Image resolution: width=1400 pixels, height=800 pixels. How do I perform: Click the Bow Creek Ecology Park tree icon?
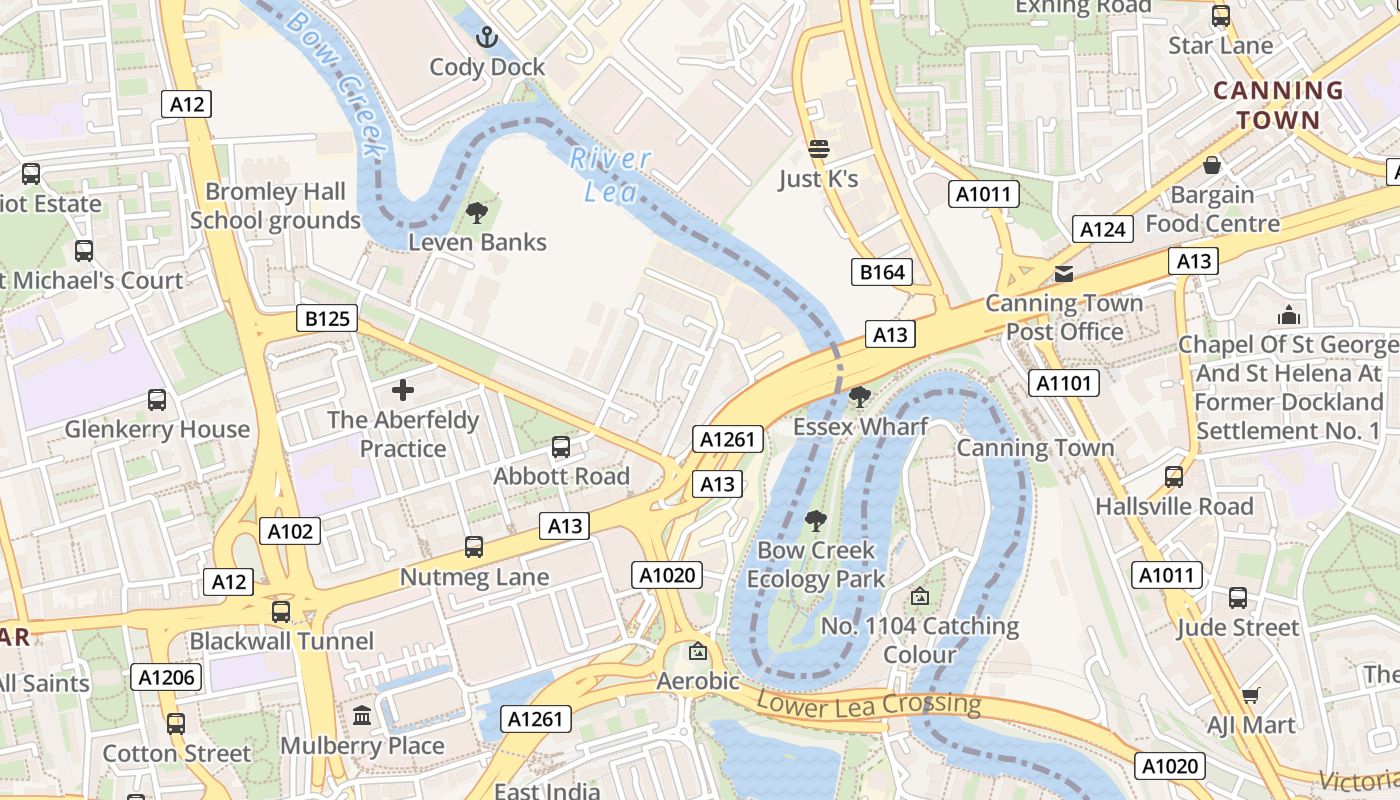(816, 520)
